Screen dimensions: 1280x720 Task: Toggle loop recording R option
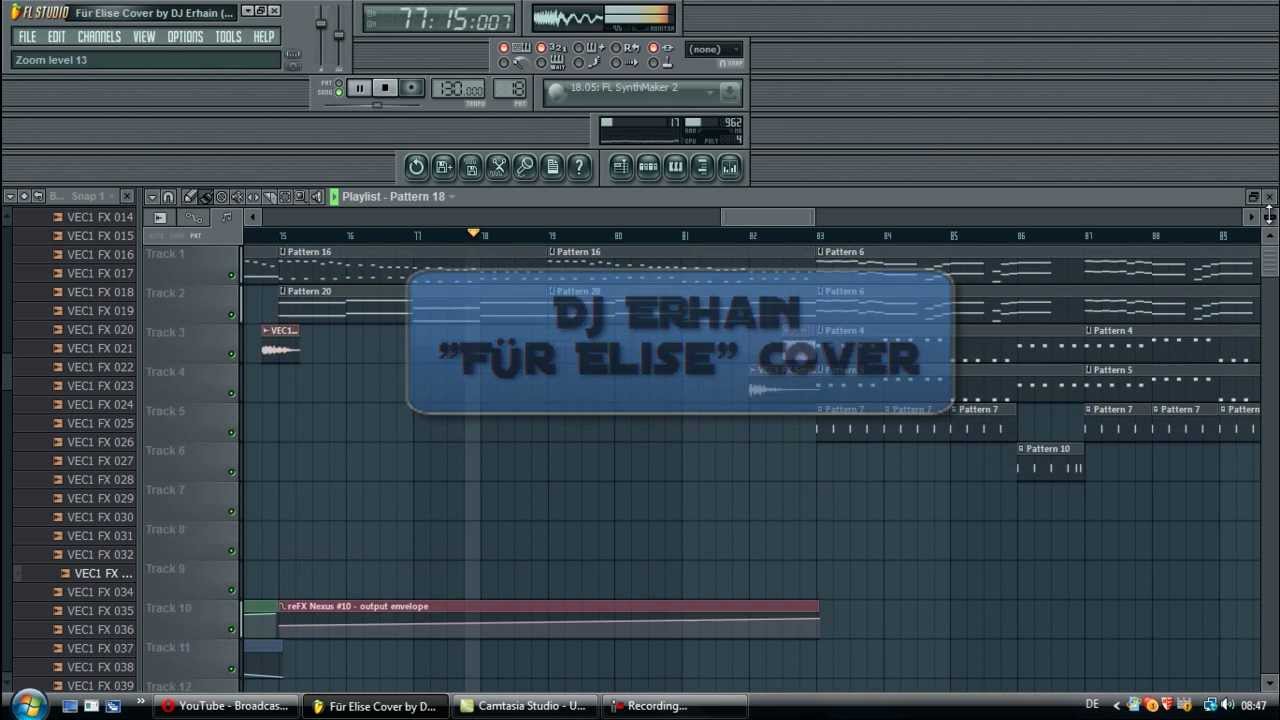pyautogui.click(x=628, y=48)
